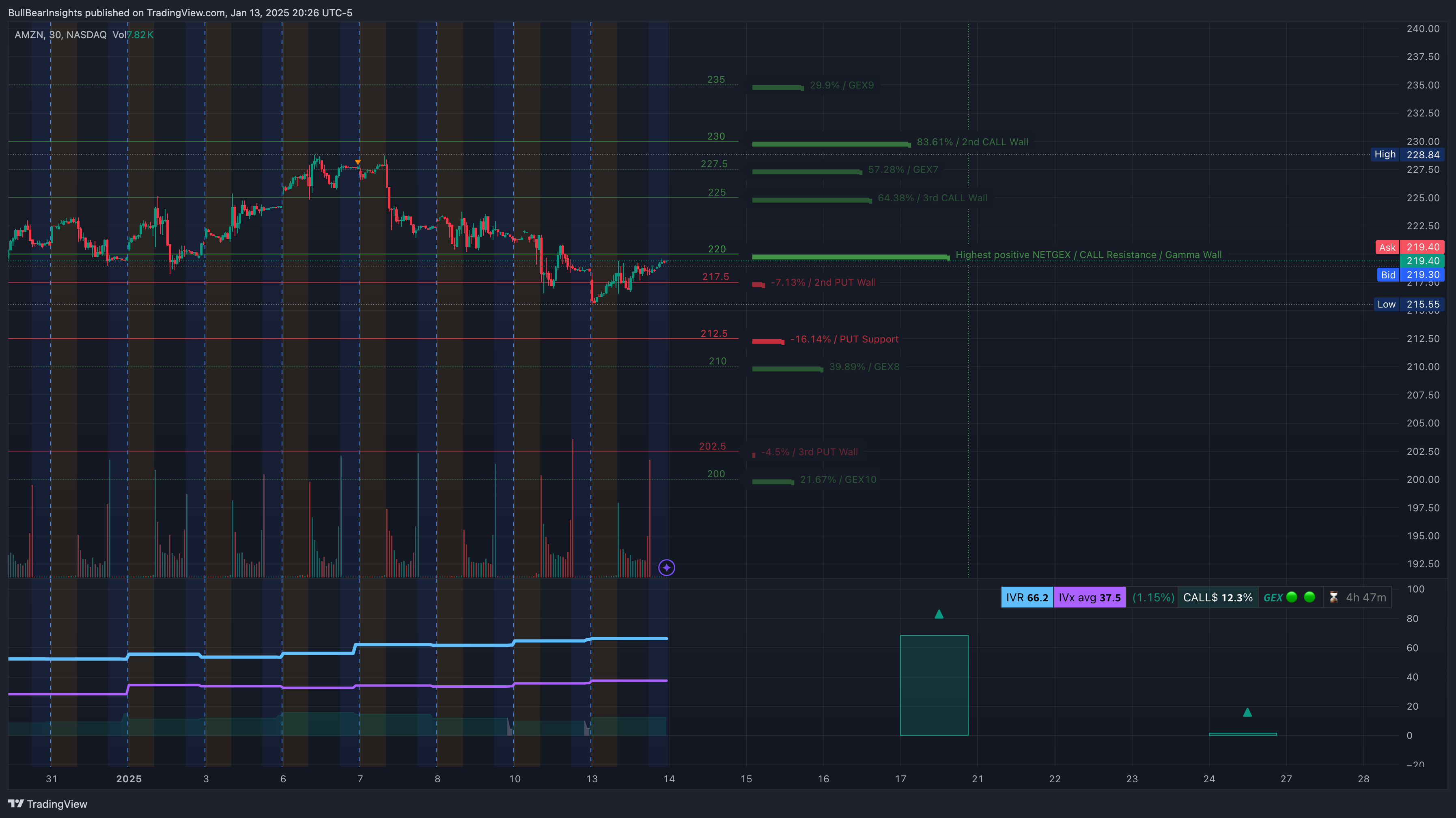
Task: Click the 17 date on the time axis
Action: tap(900, 778)
